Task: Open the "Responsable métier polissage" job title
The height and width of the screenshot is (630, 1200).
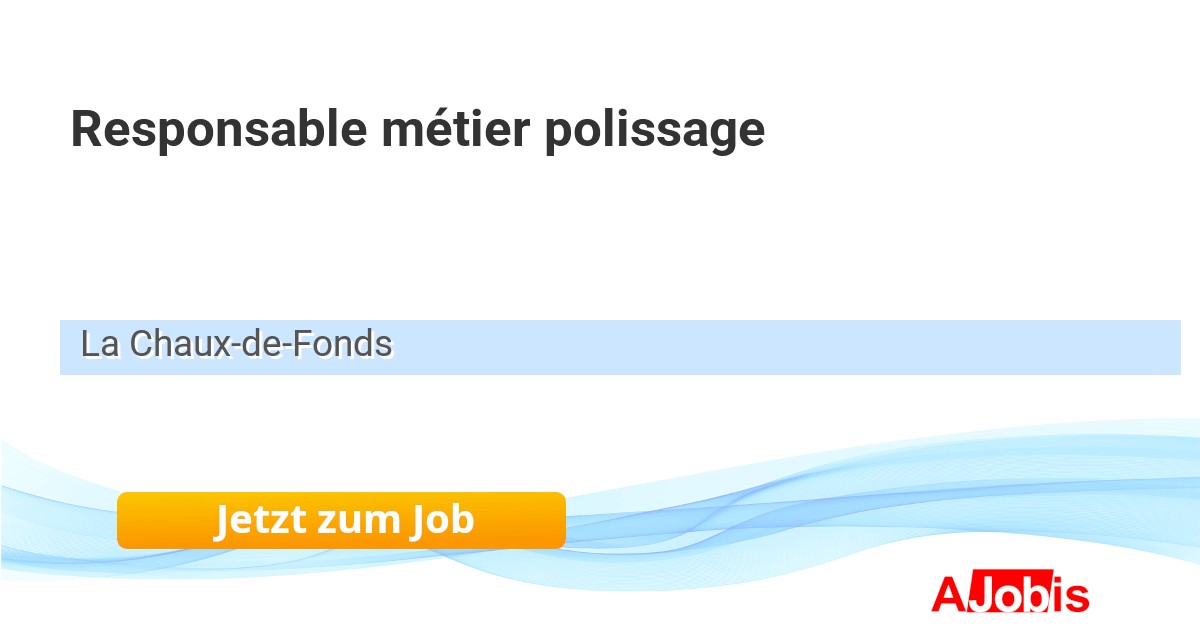Action: 417,129
